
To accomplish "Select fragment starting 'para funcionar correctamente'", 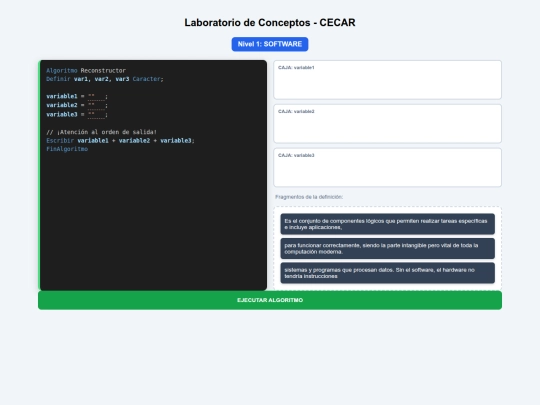I will [x=387, y=248].
